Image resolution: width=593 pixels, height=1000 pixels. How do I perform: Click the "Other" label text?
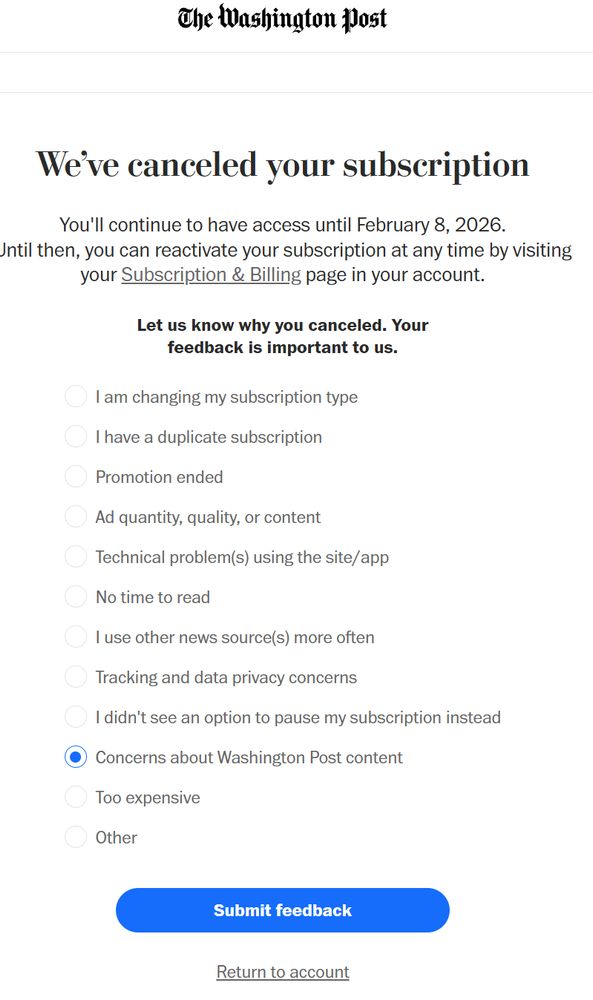point(116,838)
